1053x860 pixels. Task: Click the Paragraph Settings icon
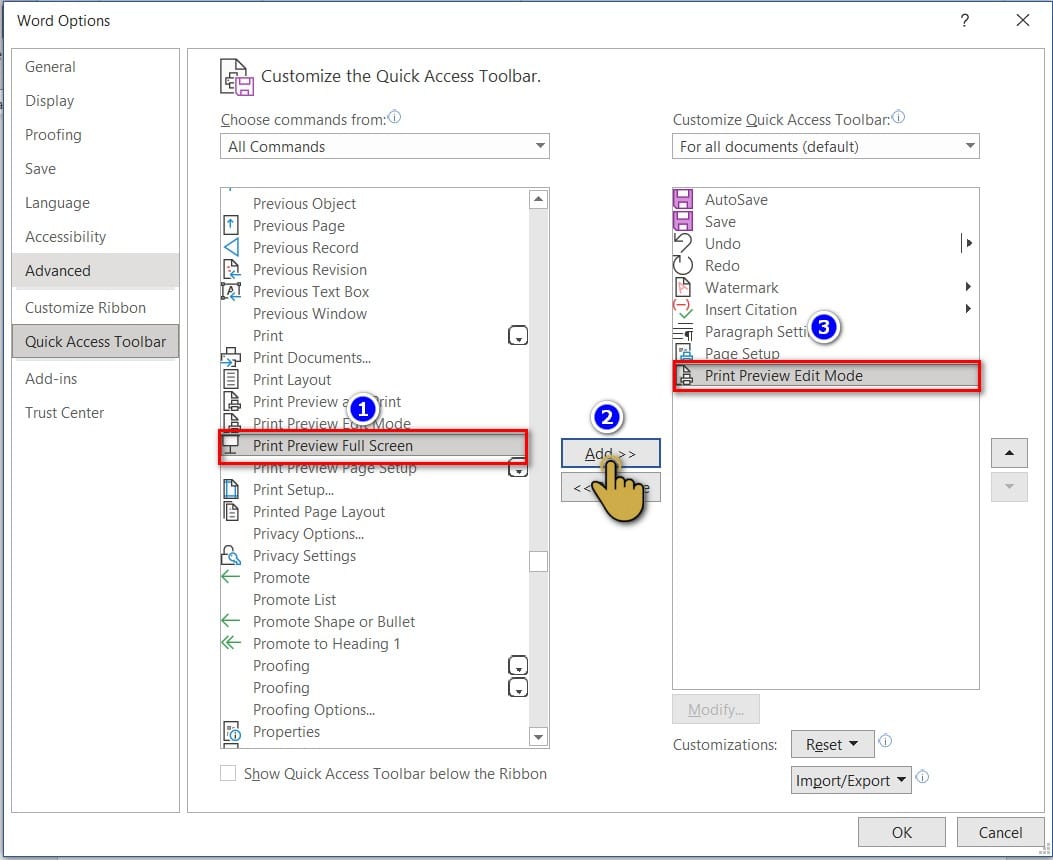(683, 332)
